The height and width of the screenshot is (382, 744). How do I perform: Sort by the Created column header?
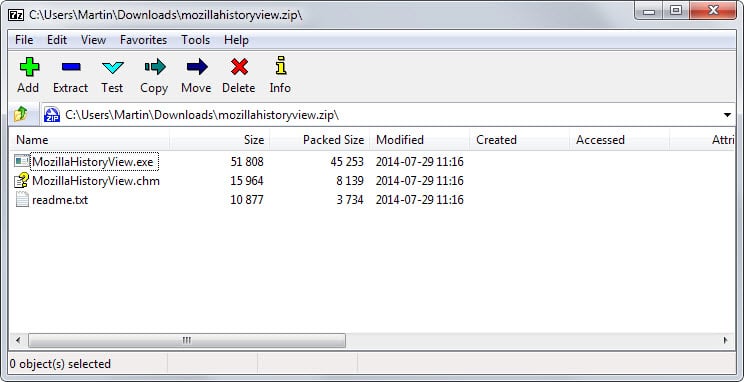(x=520, y=140)
